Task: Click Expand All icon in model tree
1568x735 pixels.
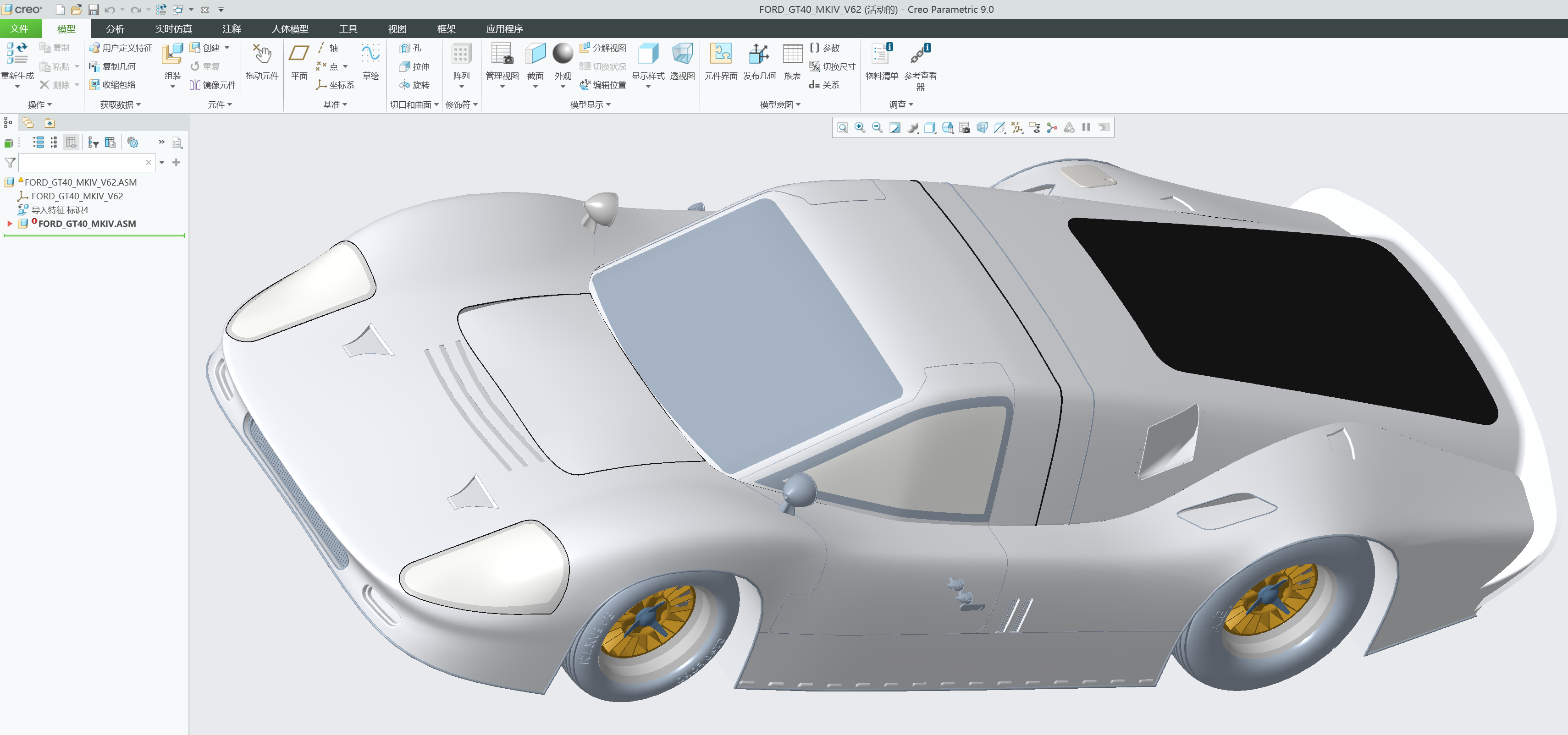Action: [x=39, y=143]
